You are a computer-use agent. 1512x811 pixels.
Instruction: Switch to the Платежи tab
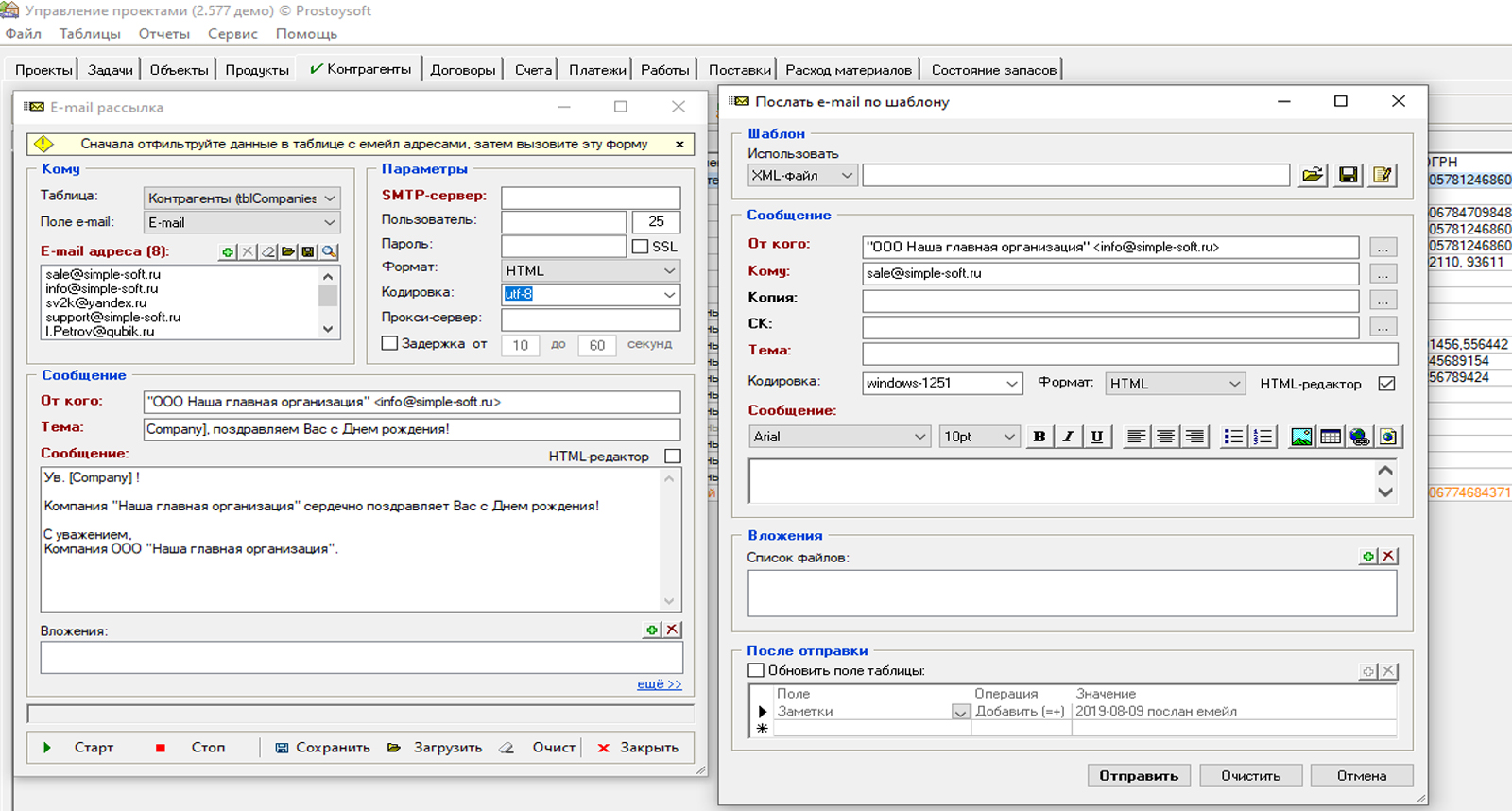pos(597,70)
